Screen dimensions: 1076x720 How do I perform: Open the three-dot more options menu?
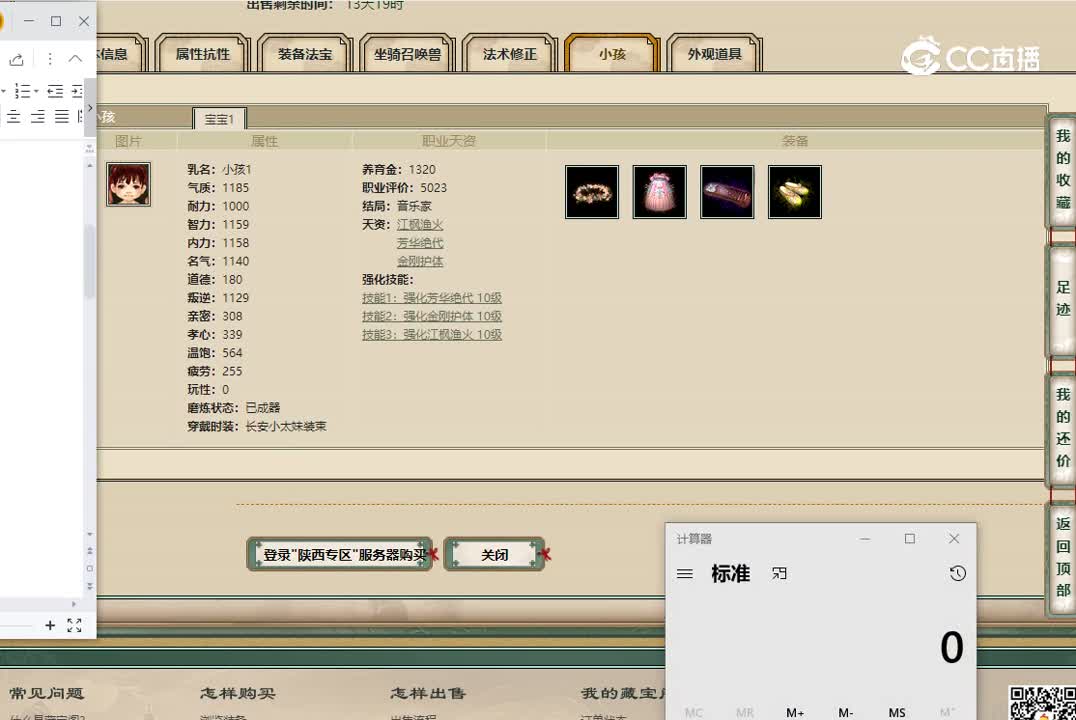click(49, 59)
